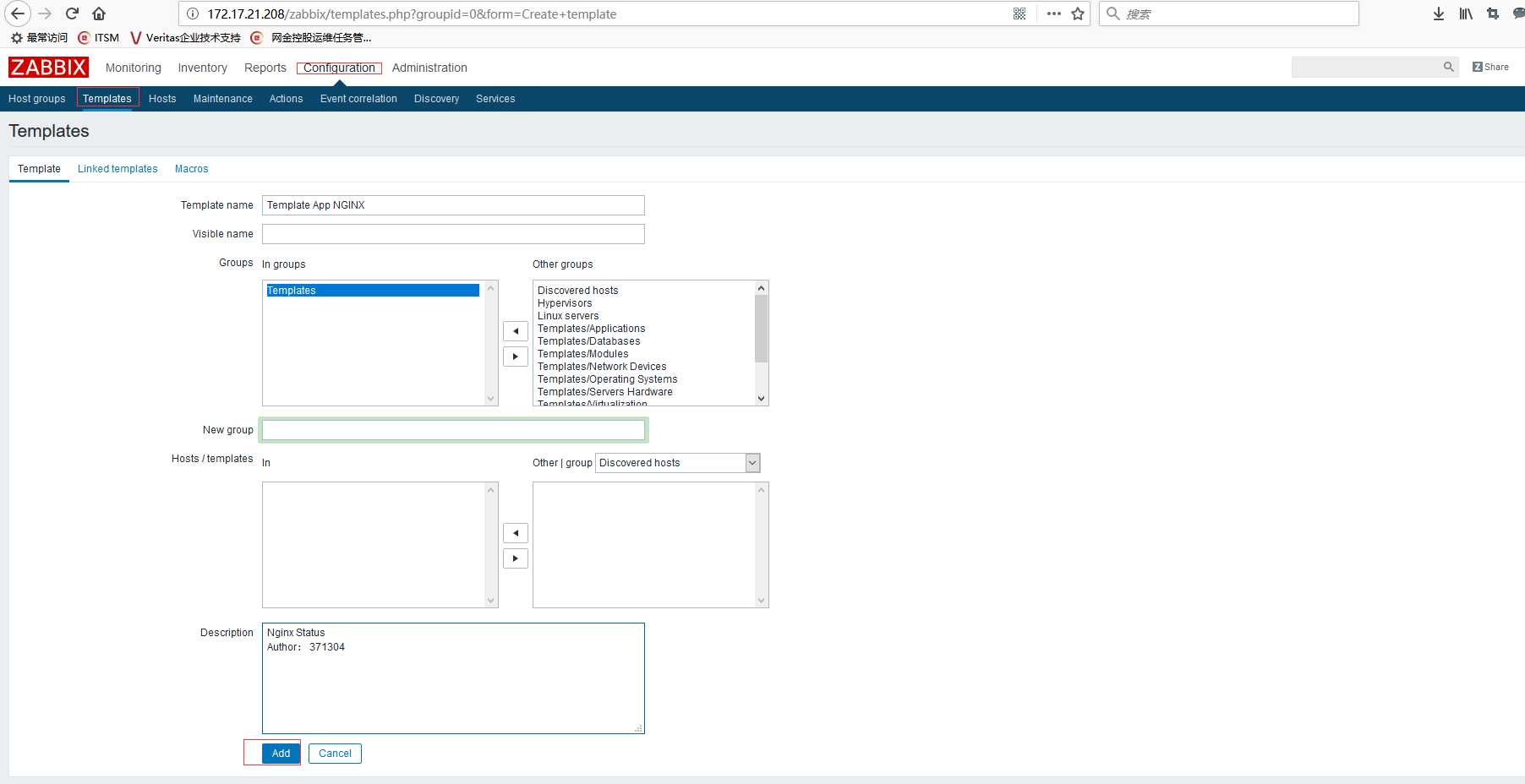Open the page actions three-dot menu
The height and width of the screenshot is (784, 1525).
point(1053,14)
